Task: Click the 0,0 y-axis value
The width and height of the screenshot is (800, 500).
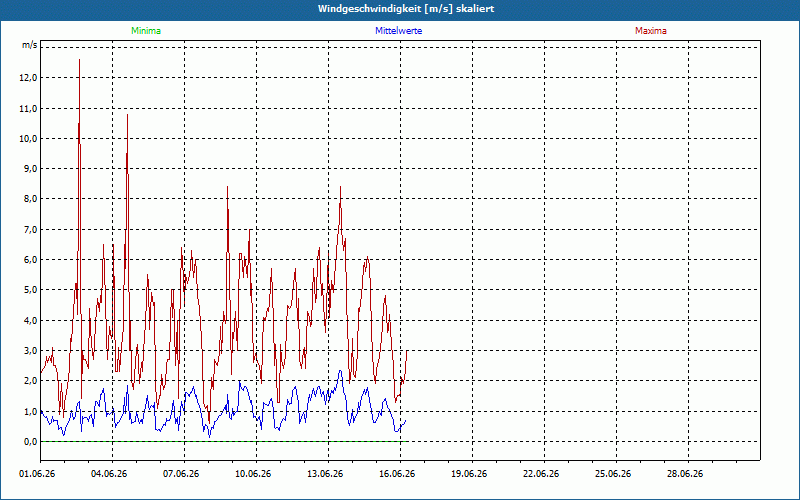Action: pos(31,441)
